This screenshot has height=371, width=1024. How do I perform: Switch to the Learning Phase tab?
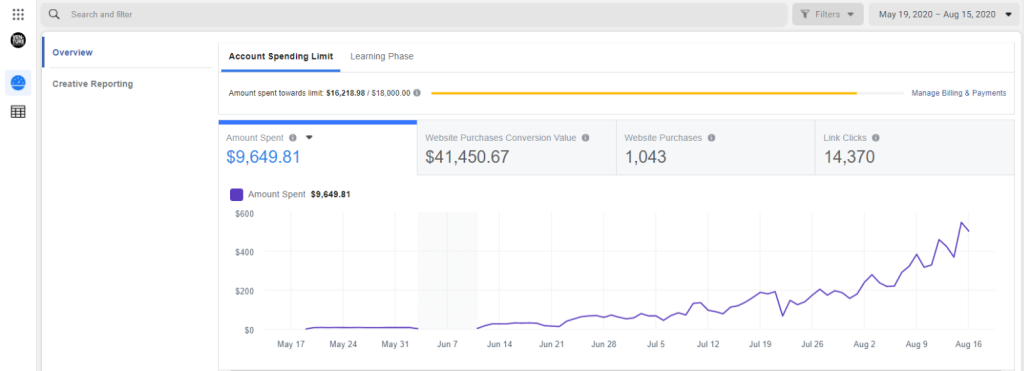pos(382,56)
